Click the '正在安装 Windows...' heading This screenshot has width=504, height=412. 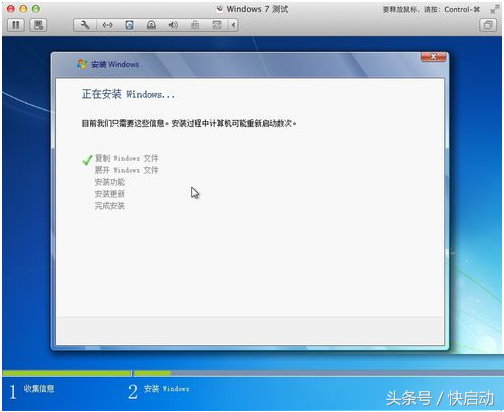128,94
